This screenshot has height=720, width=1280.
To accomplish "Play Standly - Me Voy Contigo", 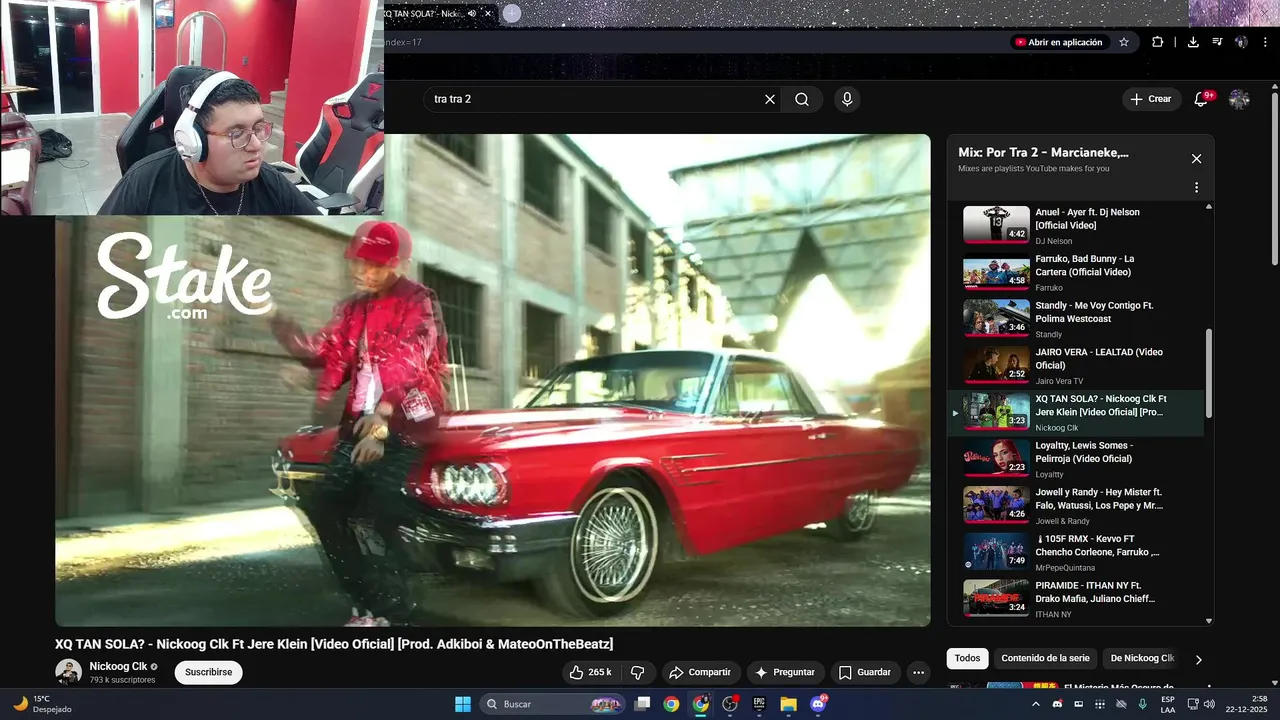I will (x=1075, y=319).
